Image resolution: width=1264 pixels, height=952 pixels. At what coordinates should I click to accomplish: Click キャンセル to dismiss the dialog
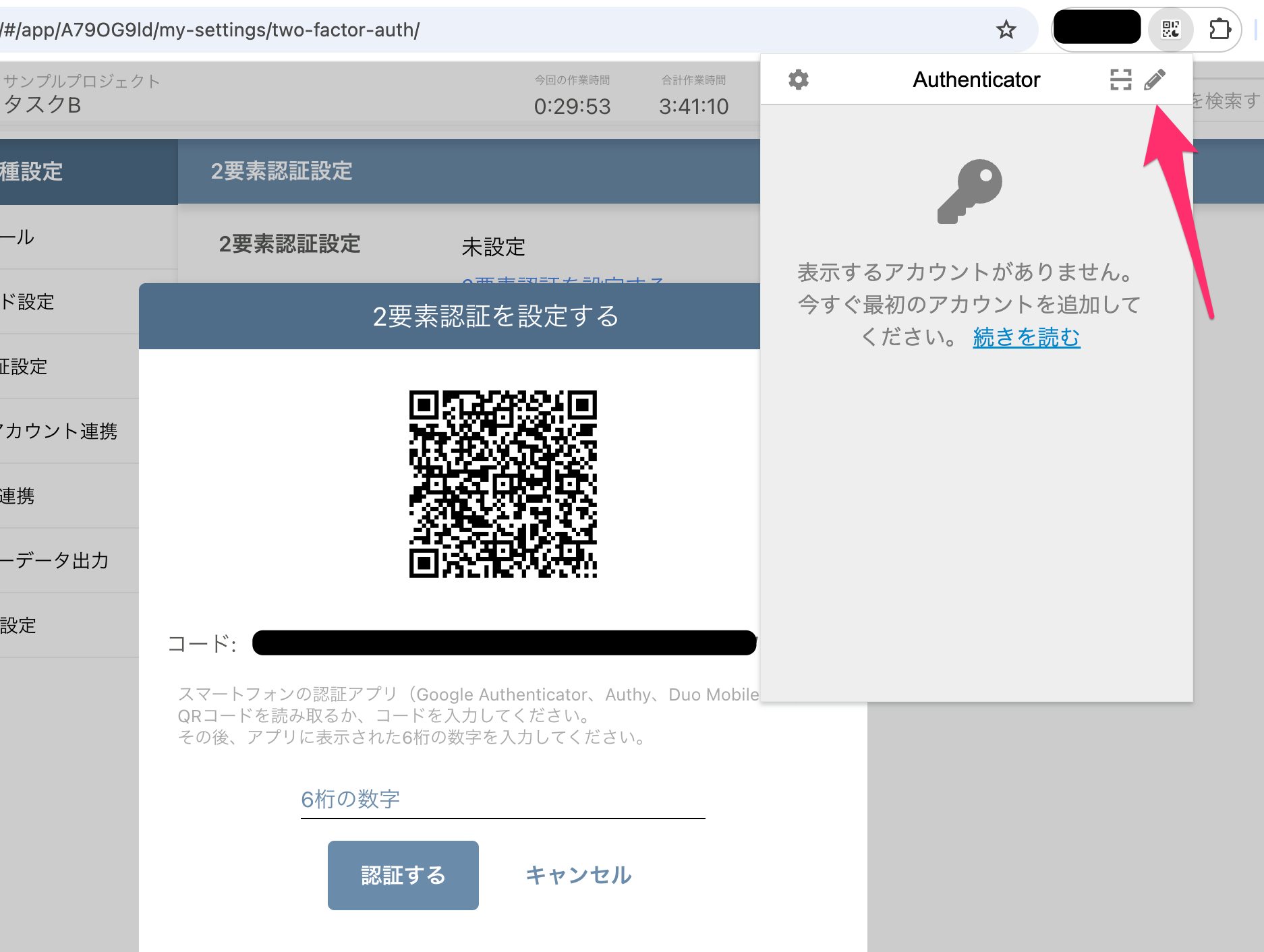[579, 874]
